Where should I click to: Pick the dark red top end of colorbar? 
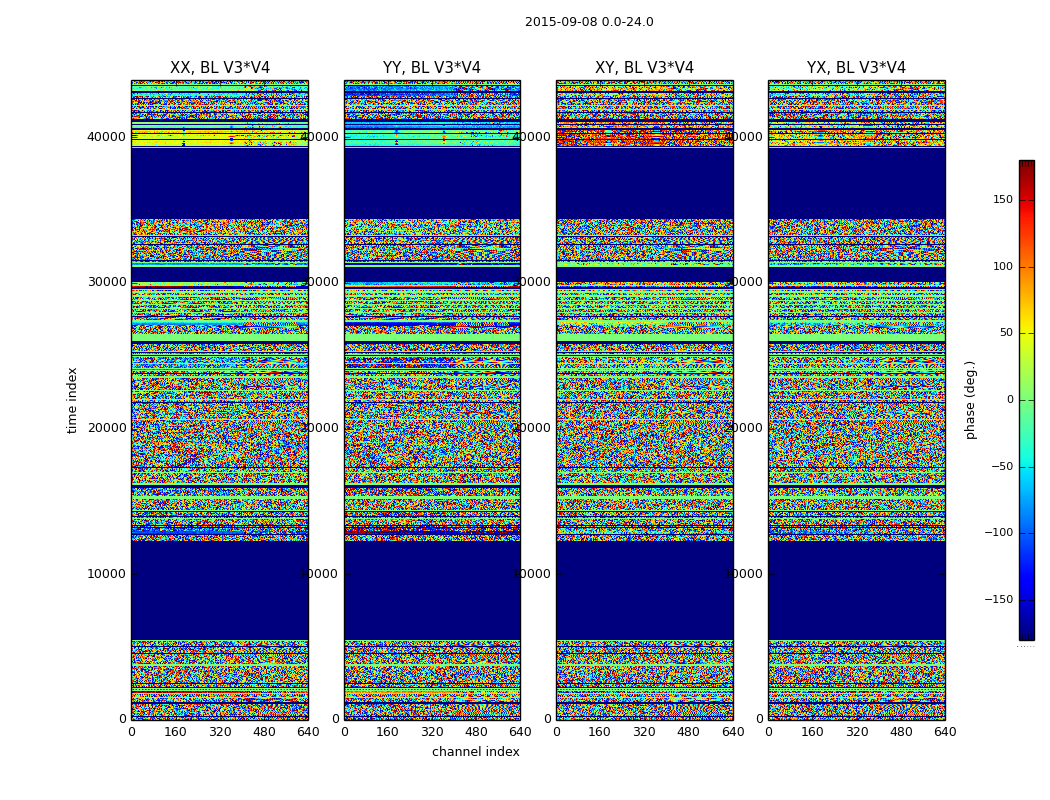coord(1027,163)
